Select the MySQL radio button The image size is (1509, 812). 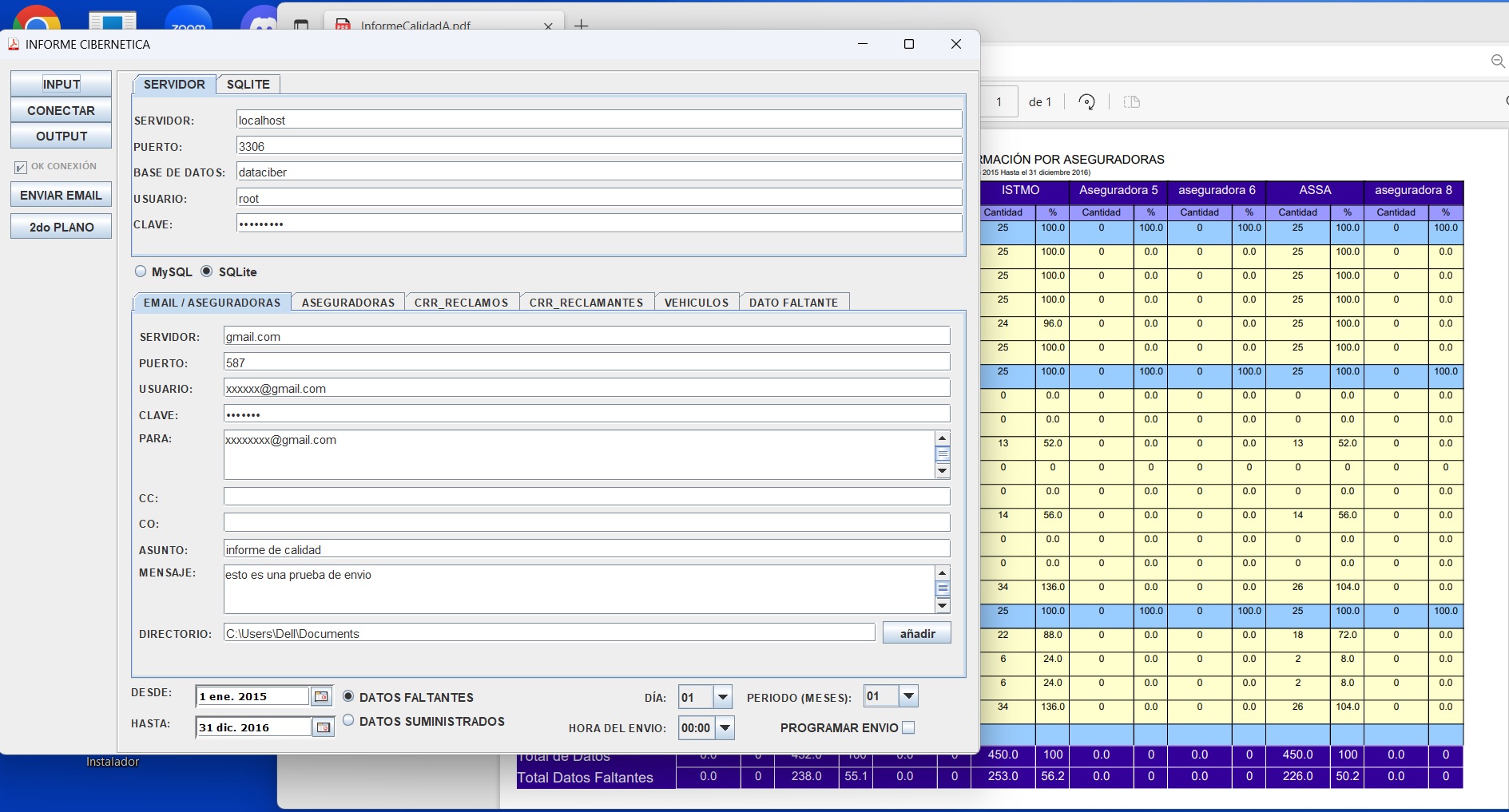[140, 271]
